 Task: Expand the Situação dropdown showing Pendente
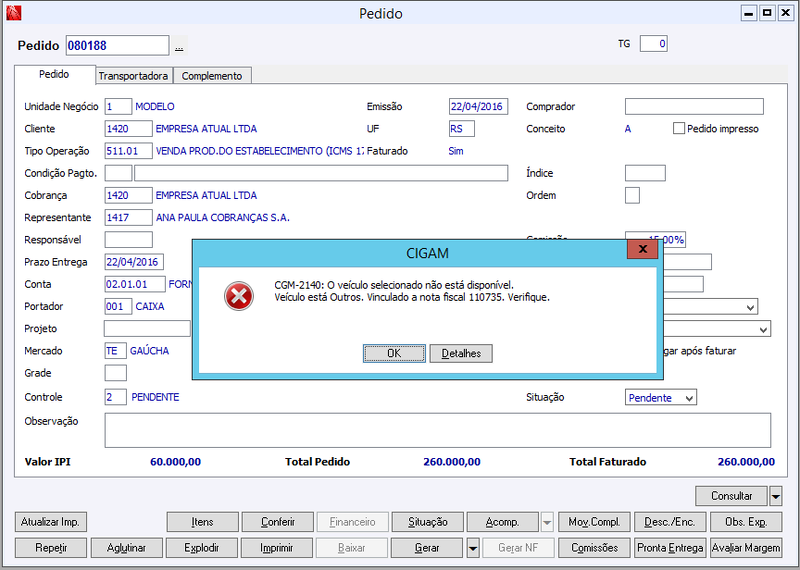tap(689, 398)
